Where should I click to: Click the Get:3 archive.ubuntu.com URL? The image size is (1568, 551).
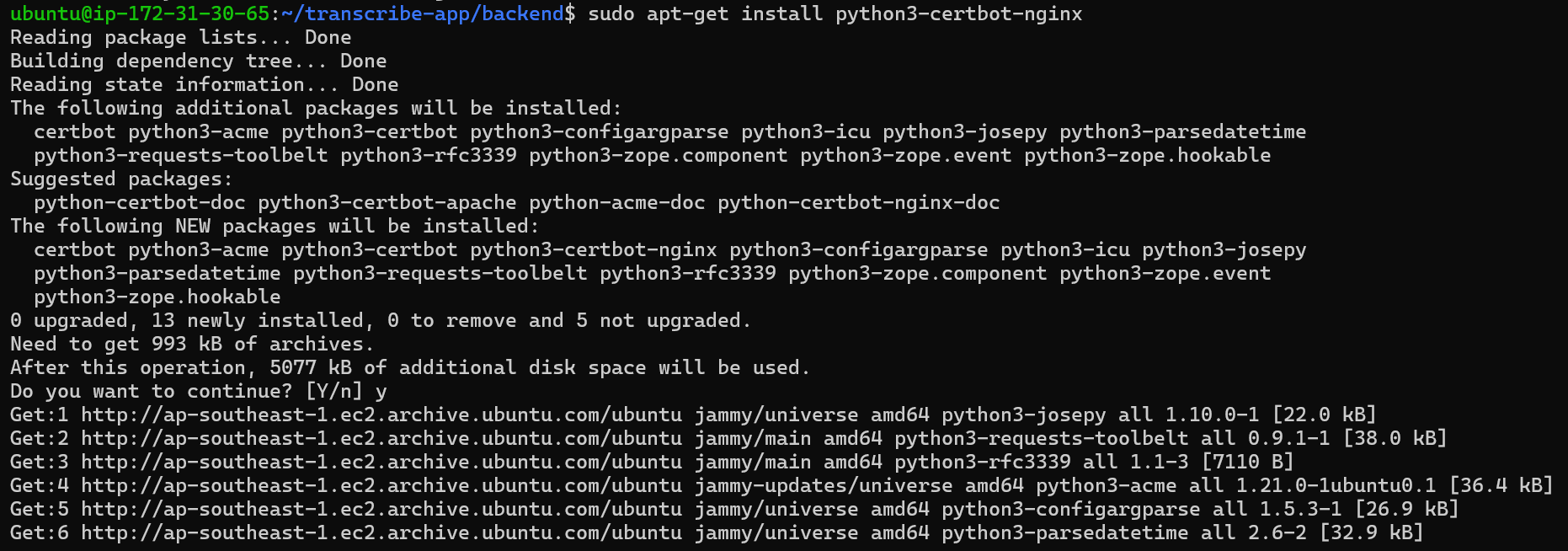click(381, 462)
